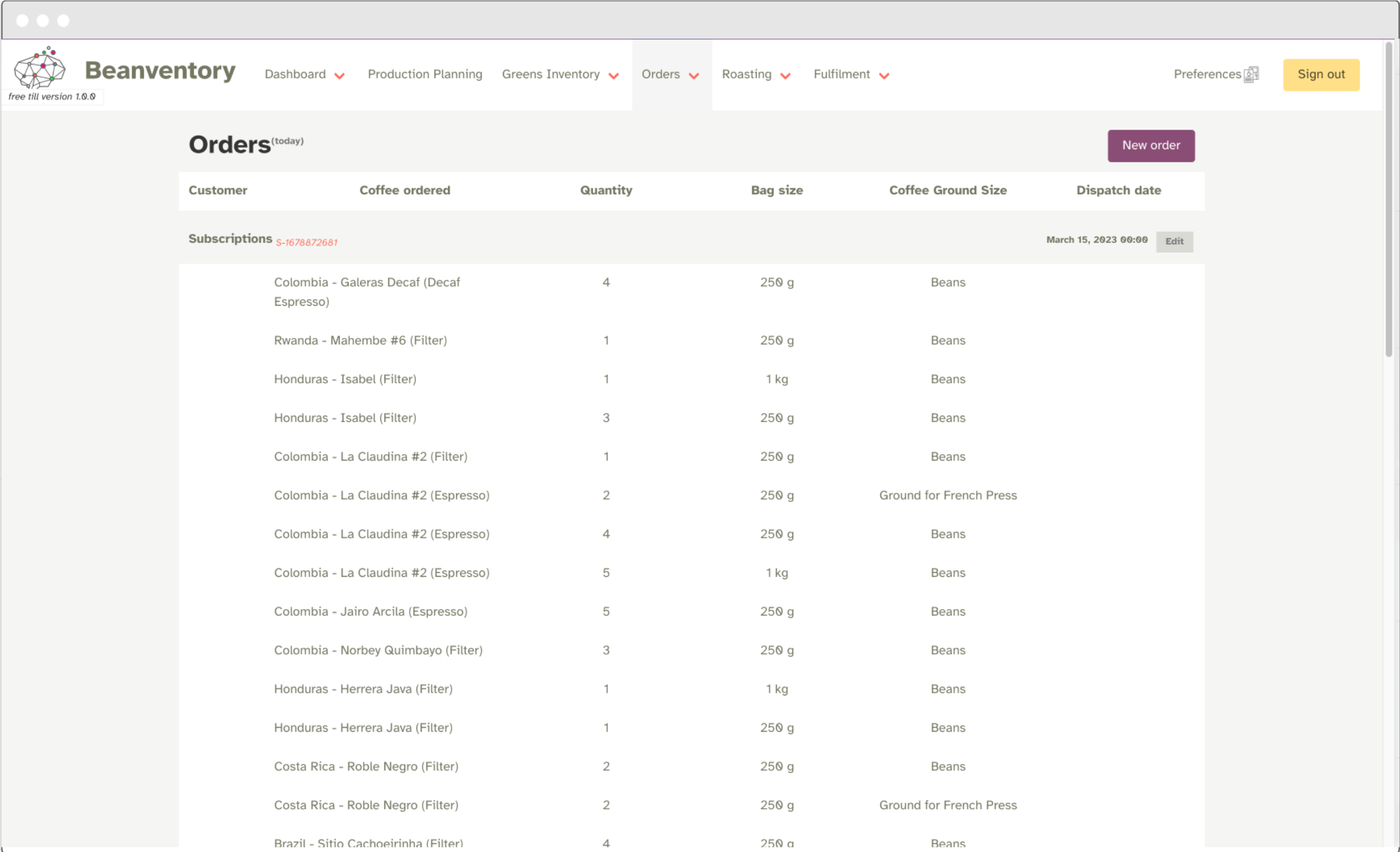Viewport: 1400px width, 852px height.
Task: Open Preferences
Action: coord(1207,74)
